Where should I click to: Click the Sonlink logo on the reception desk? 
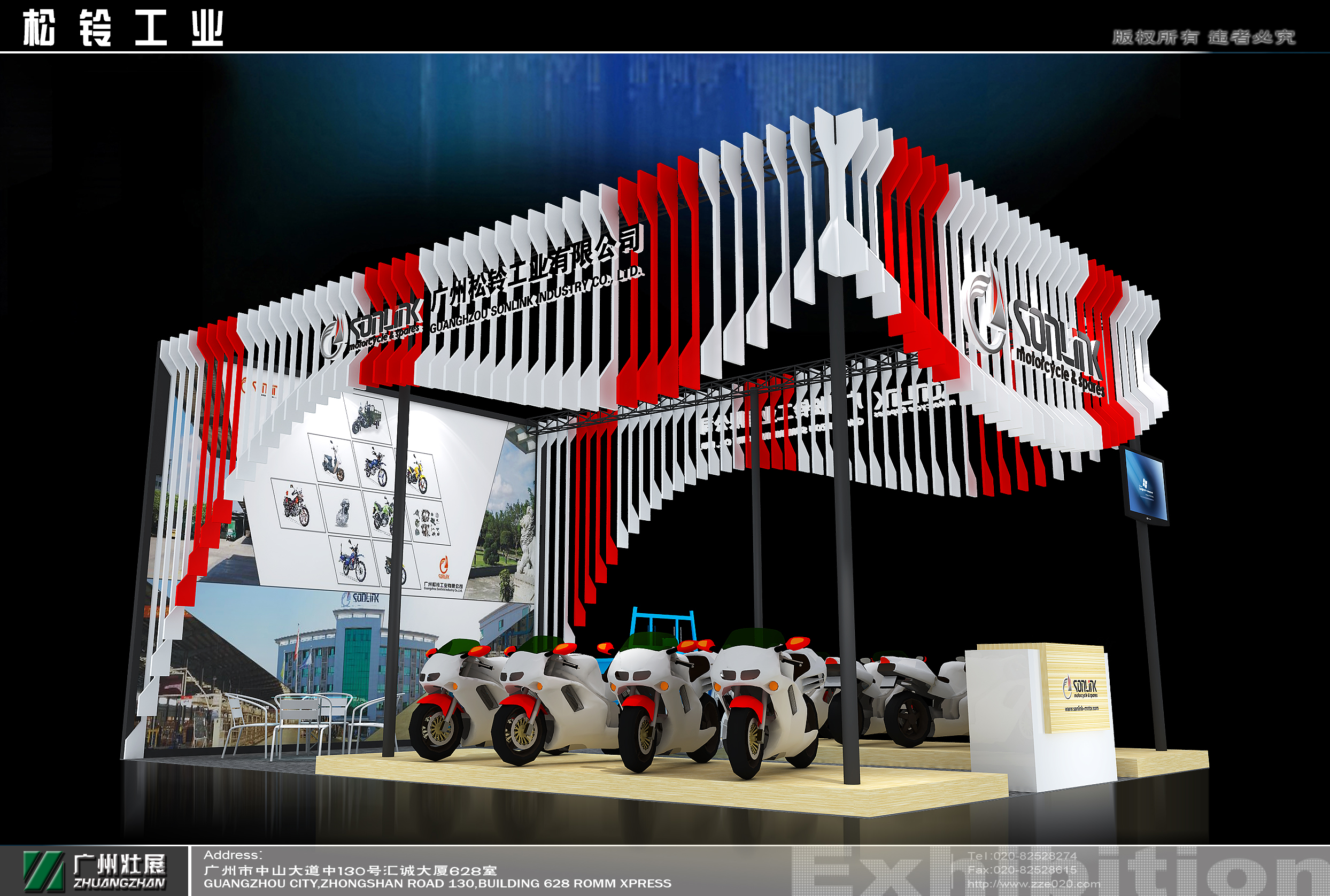coord(1080,688)
